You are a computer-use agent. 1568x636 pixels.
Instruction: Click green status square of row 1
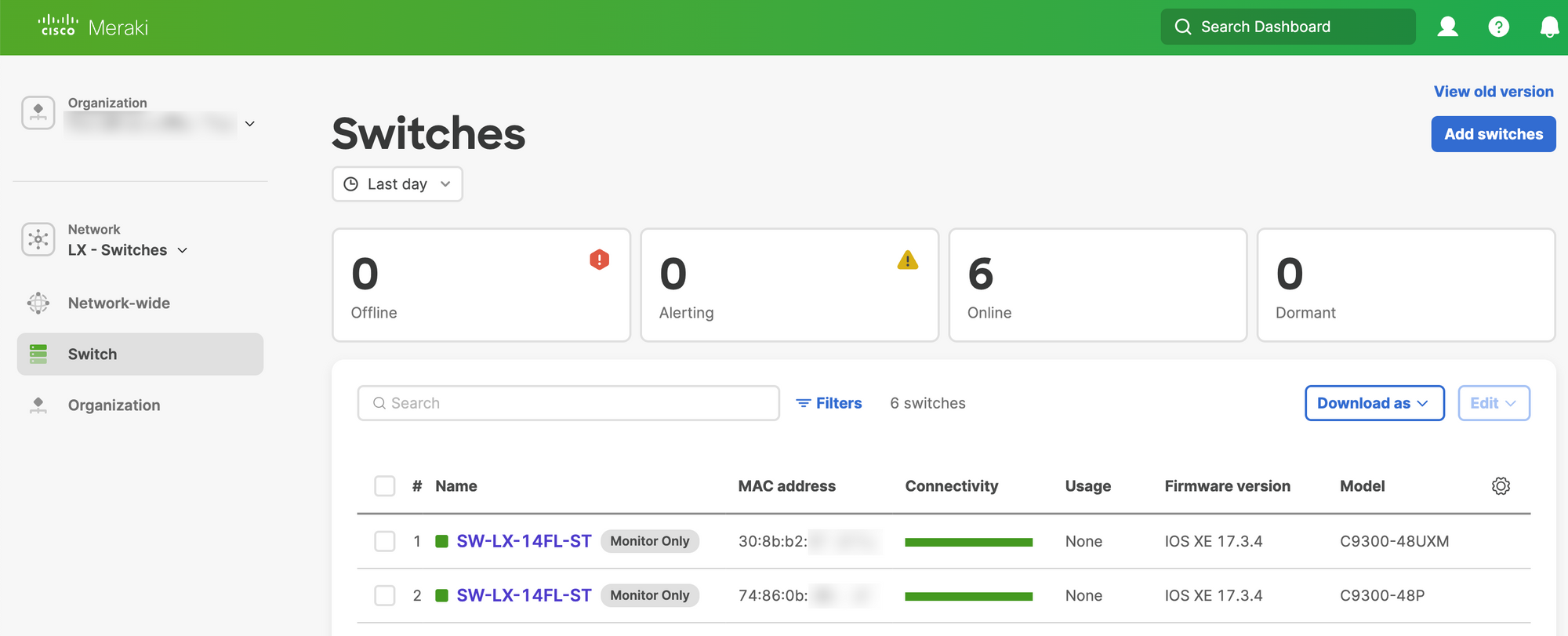point(441,541)
